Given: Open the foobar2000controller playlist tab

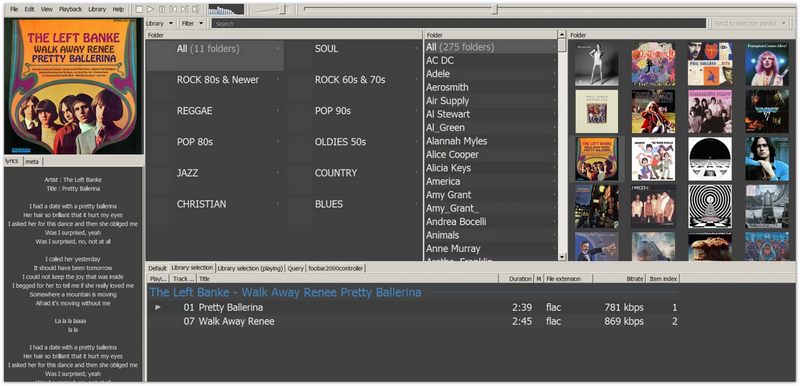Looking at the screenshot, I should (335, 268).
